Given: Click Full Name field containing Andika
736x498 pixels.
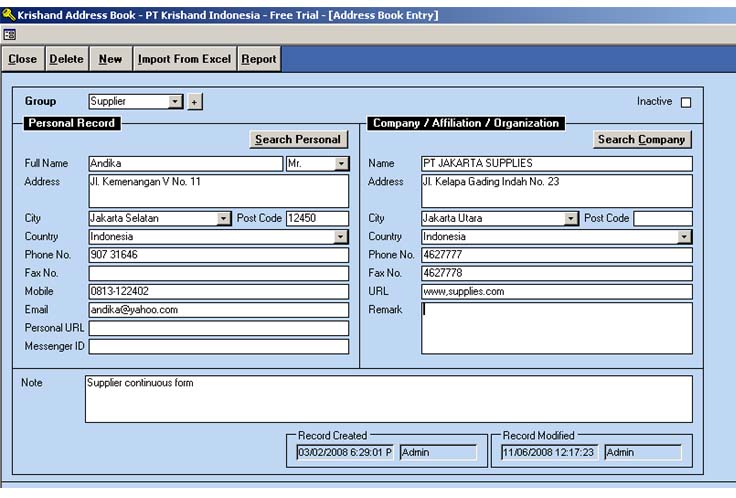Looking at the screenshot, I should coord(185,163).
